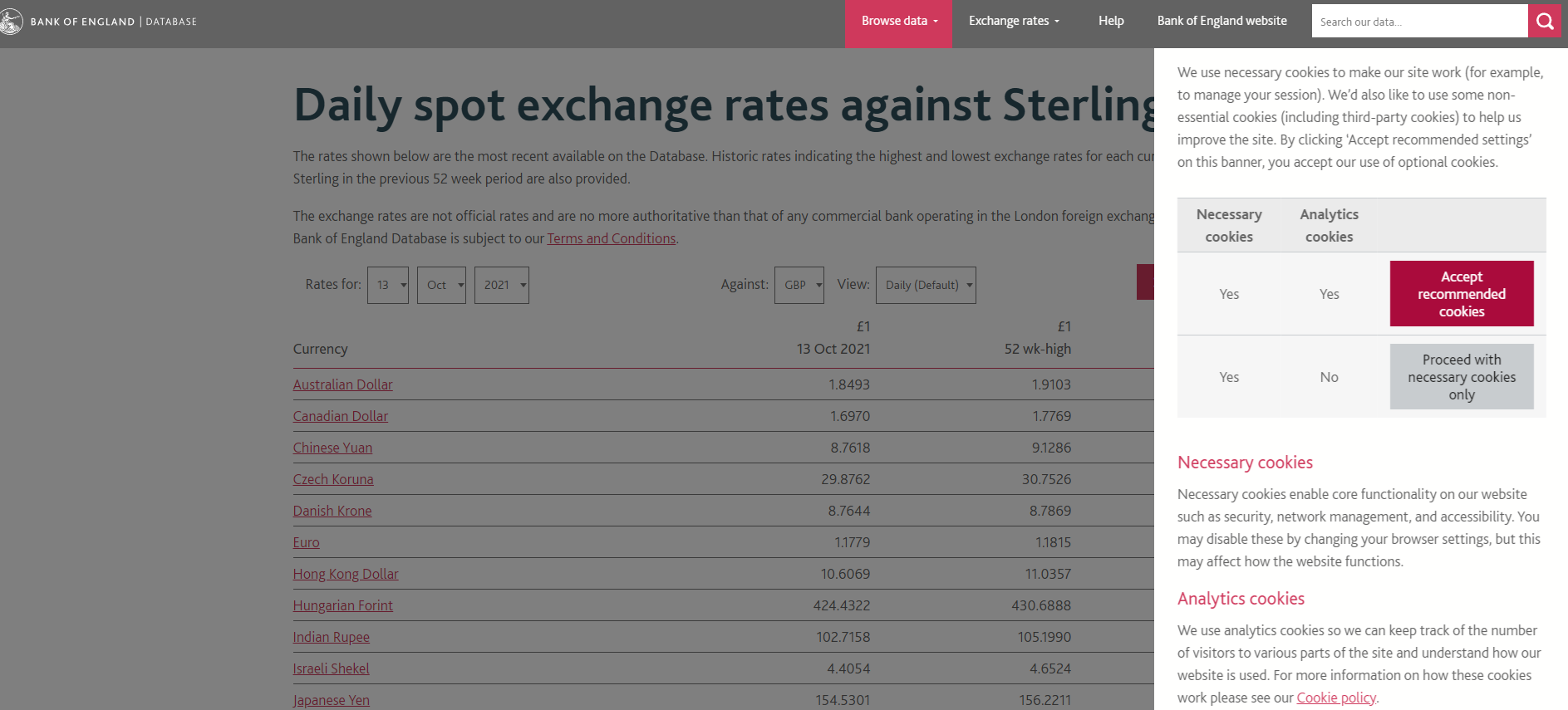
Task: Open the Euro currency link
Action: click(x=306, y=542)
